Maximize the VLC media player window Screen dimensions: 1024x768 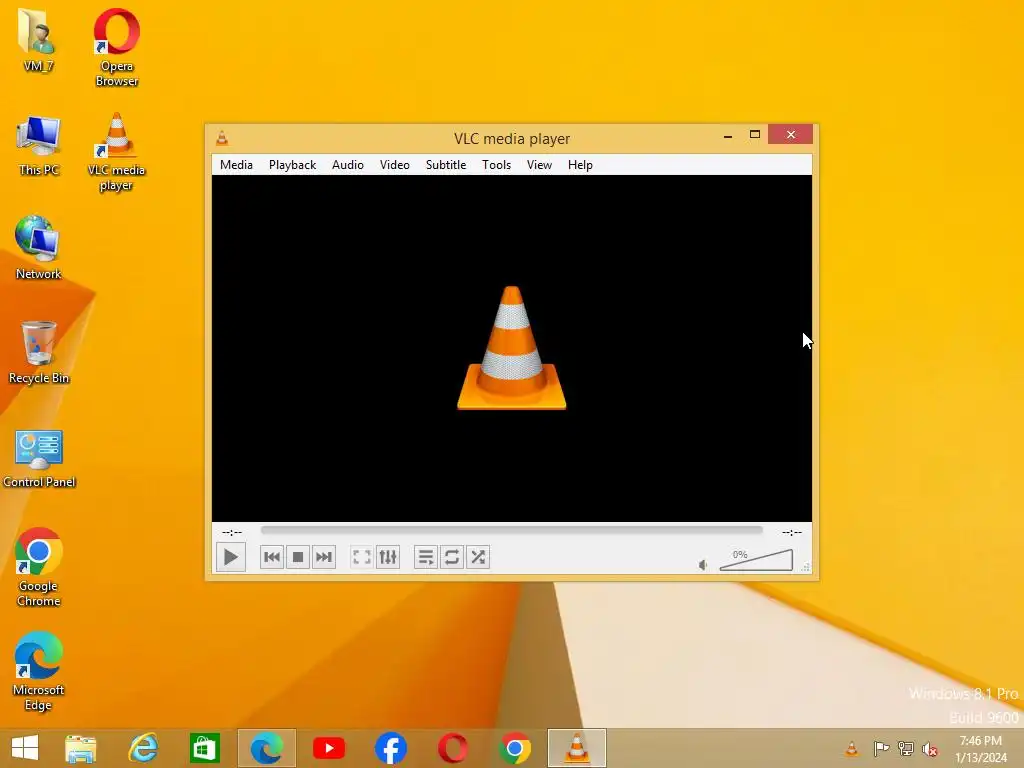click(755, 135)
